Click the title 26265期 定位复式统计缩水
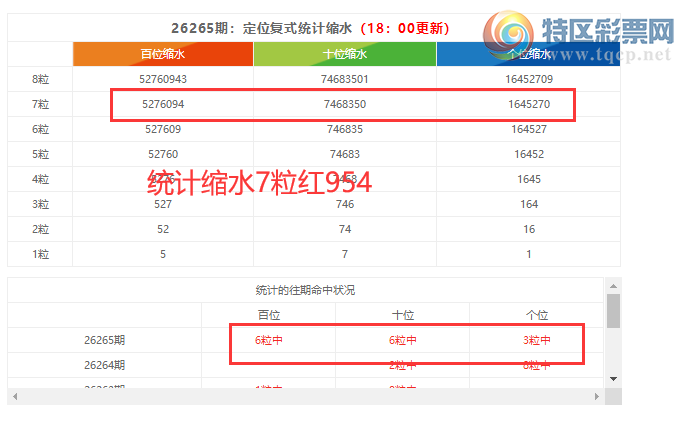Screen dimensions: 684x447 coord(261,28)
